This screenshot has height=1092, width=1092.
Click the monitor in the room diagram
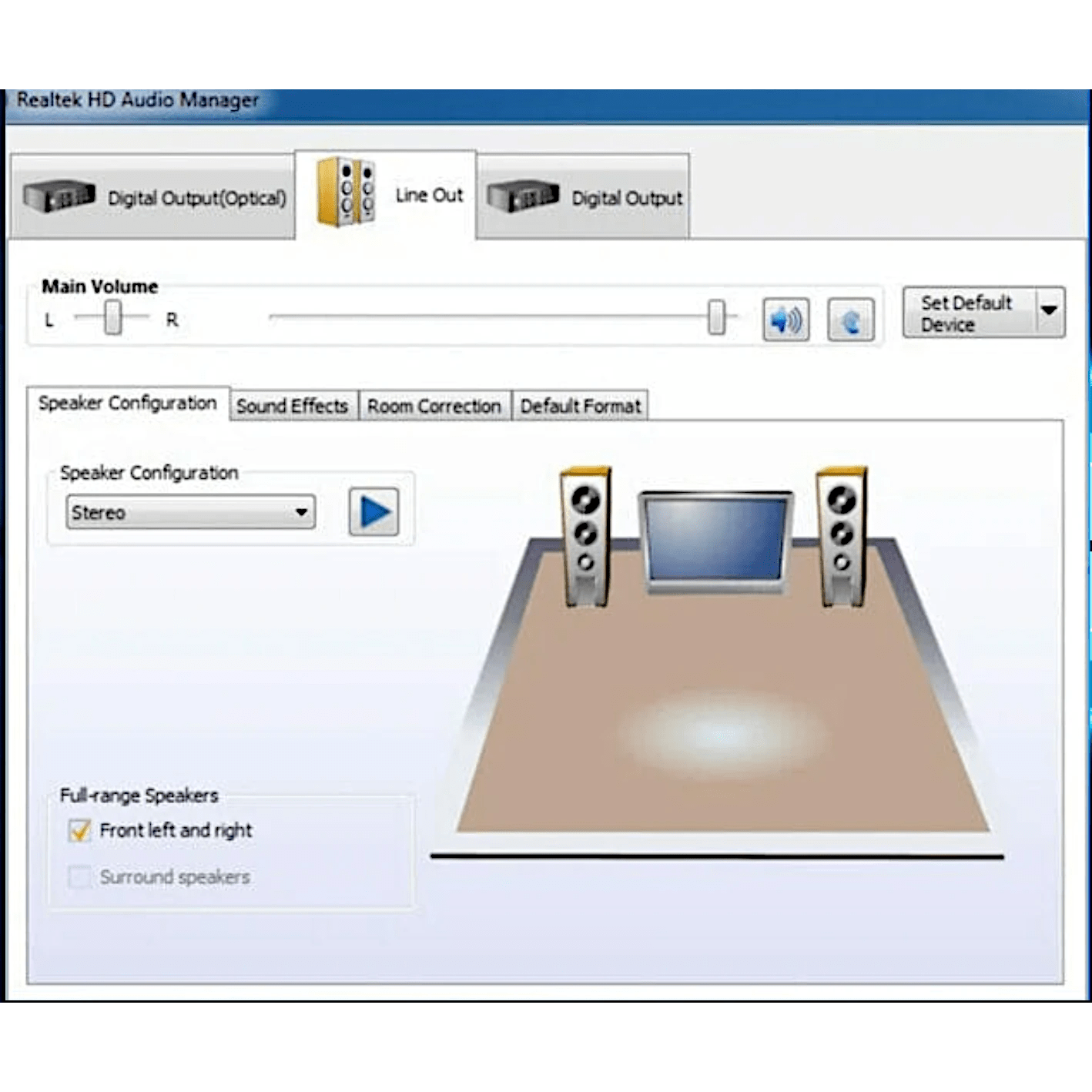(715, 542)
